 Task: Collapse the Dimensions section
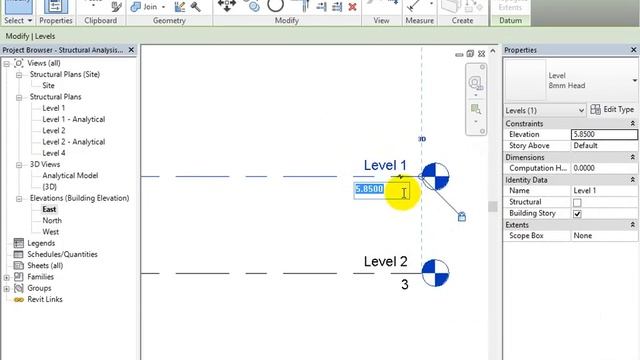tap(633, 157)
